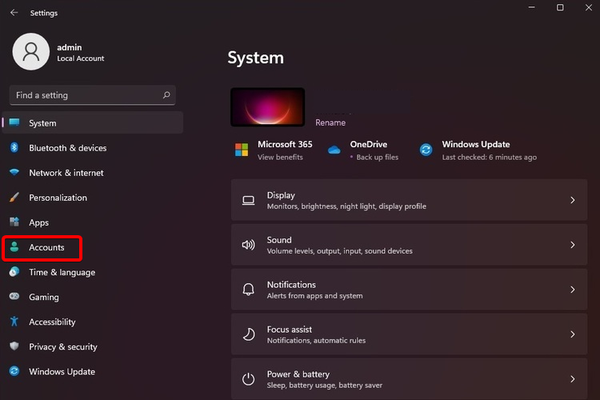Click the OneDrive cloud icon
This screenshot has width=600, height=400.
click(334, 150)
